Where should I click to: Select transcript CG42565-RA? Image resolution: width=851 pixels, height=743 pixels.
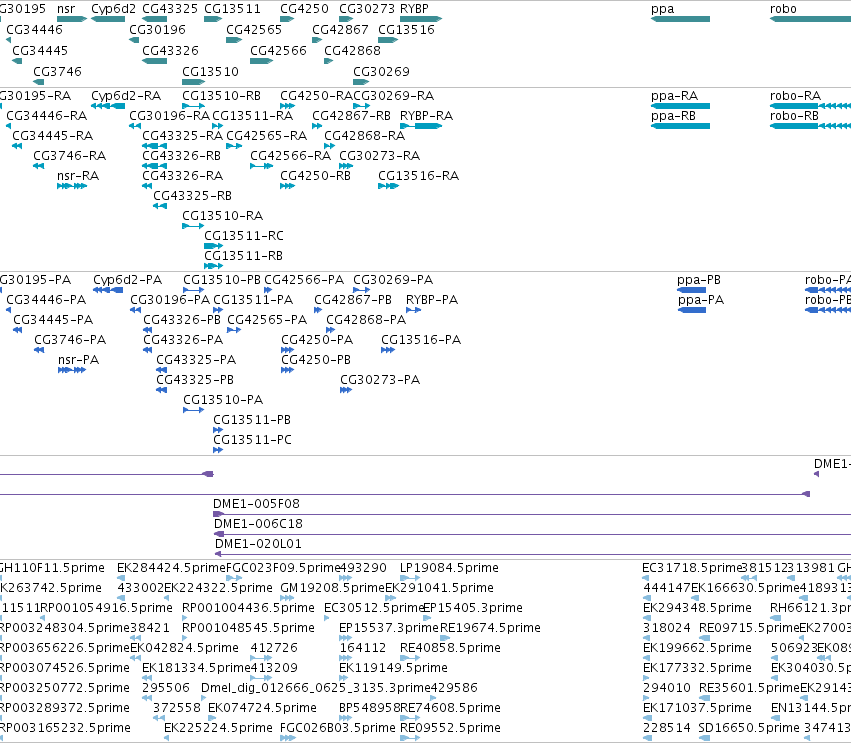pyautogui.click(x=266, y=136)
